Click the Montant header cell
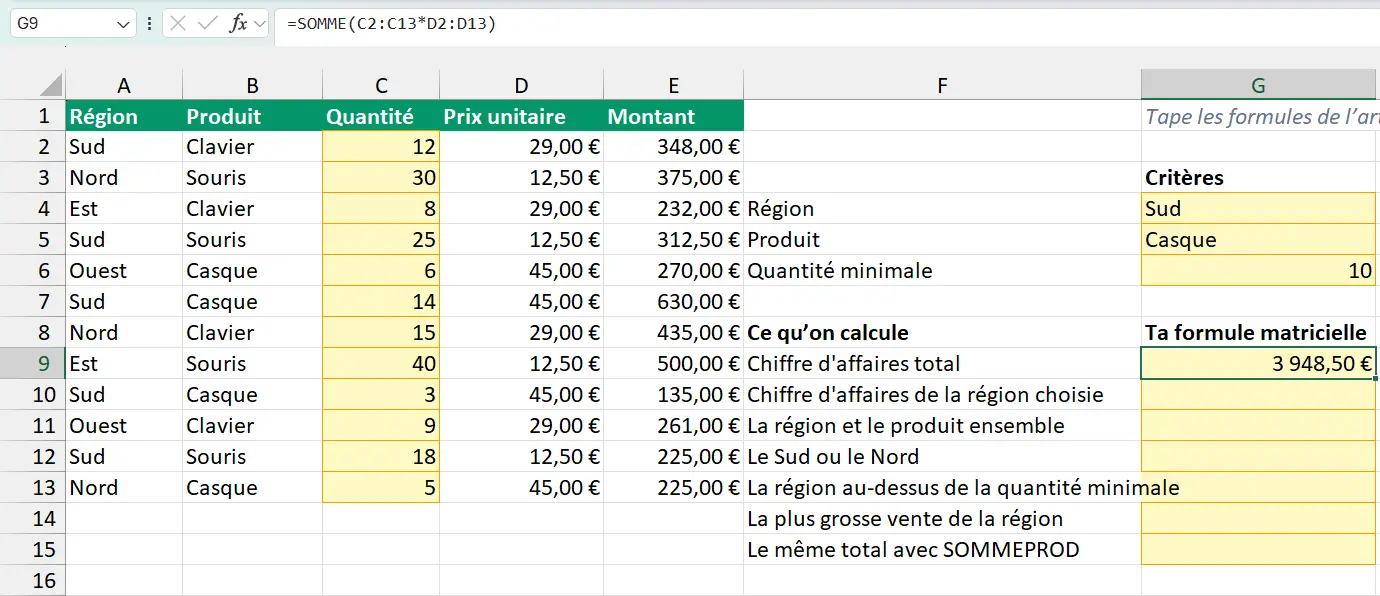The height and width of the screenshot is (596, 1380). coord(674,116)
